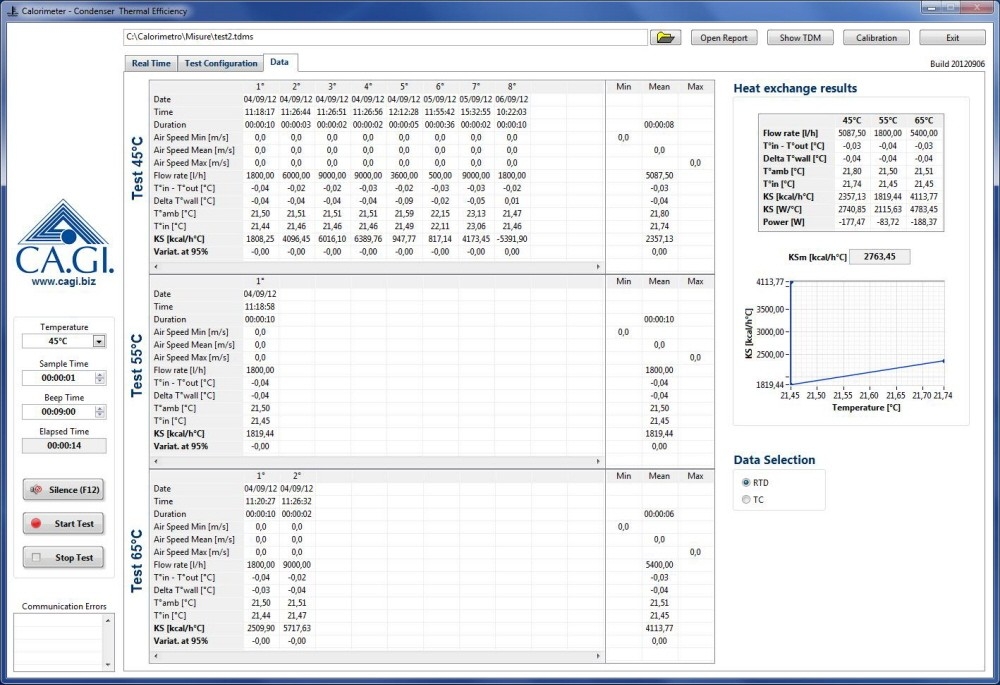
Task: Click flow rate 6000,00 in Test 45°C
Action: (x=296, y=175)
